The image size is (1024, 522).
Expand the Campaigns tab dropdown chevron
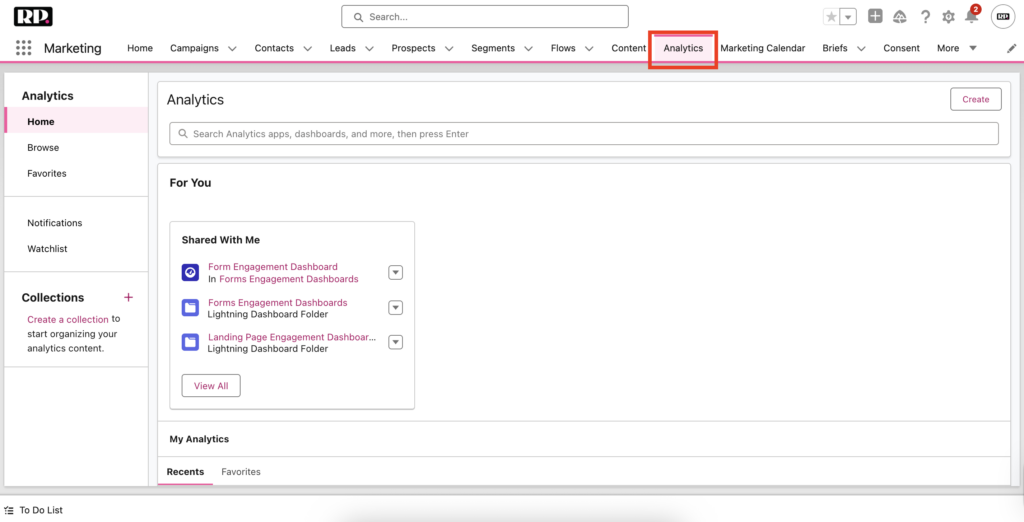pyautogui.click(x=232, y=48)
